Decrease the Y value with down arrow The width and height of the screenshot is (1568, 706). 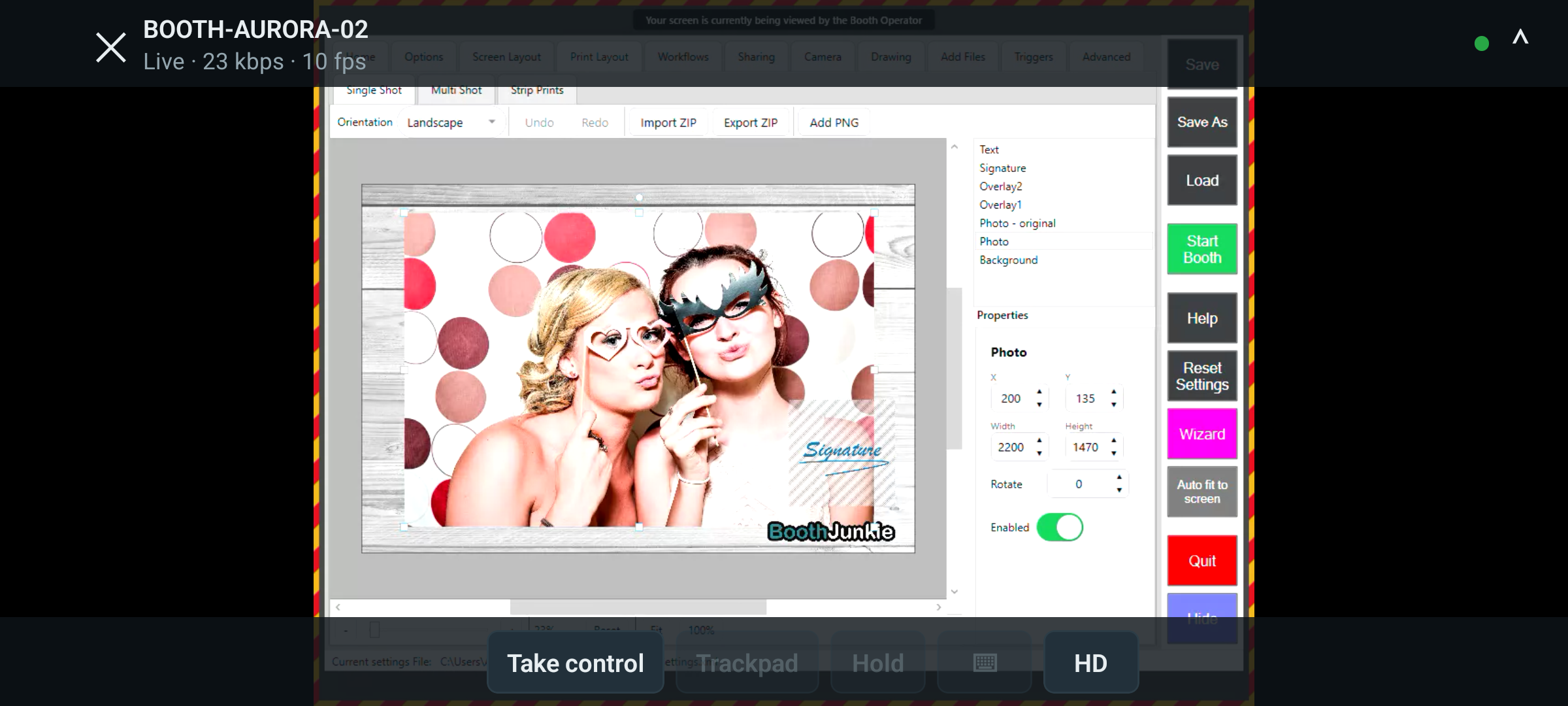coord(1113,405)
